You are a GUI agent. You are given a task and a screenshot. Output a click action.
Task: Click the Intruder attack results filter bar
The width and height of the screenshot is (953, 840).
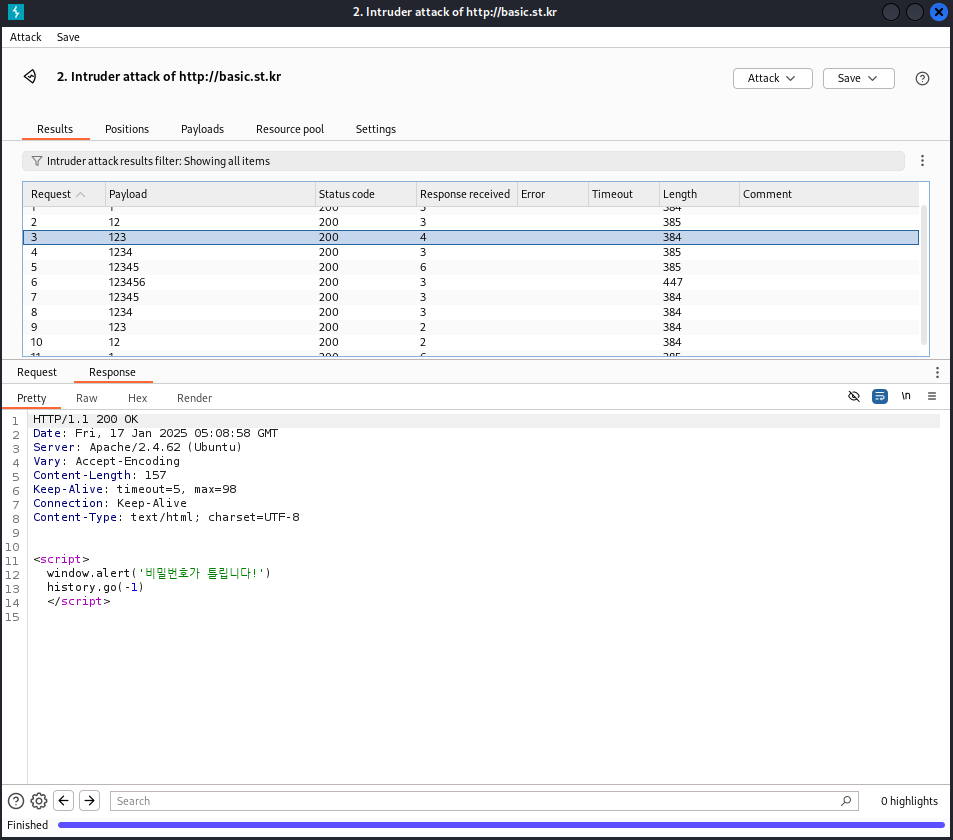463,161
